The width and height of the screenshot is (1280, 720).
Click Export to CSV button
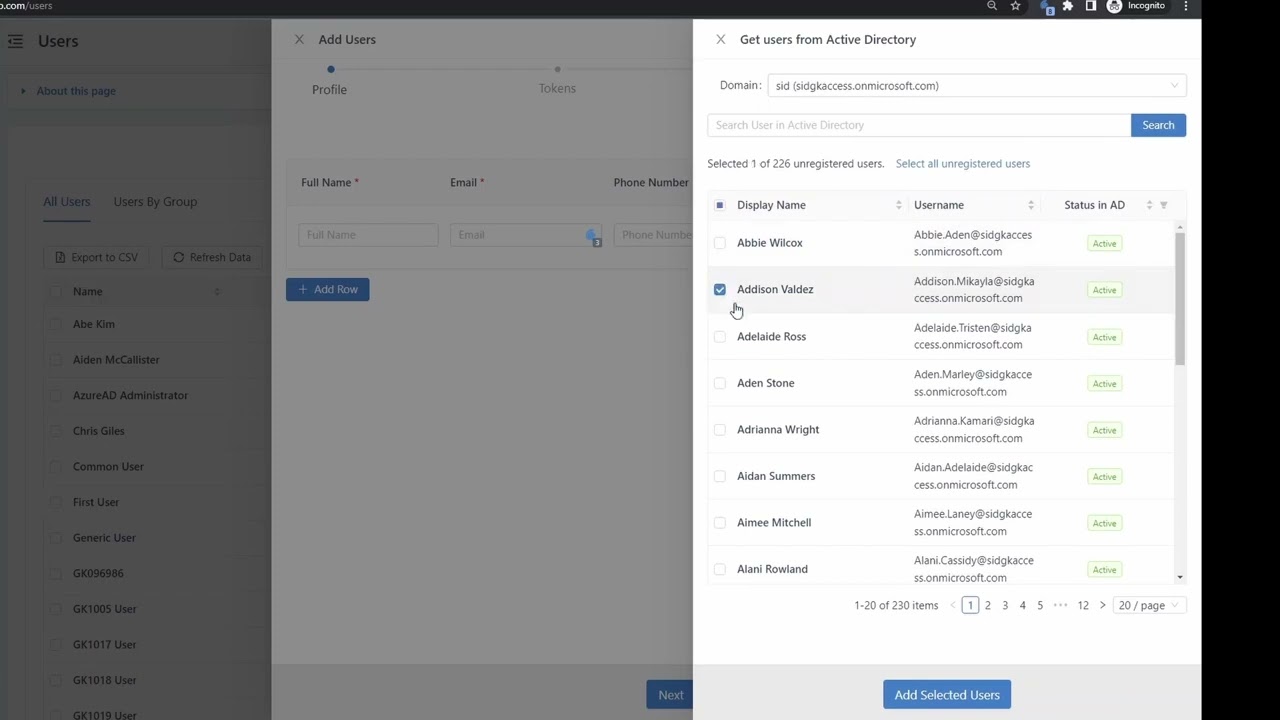[x=97, y=257]
